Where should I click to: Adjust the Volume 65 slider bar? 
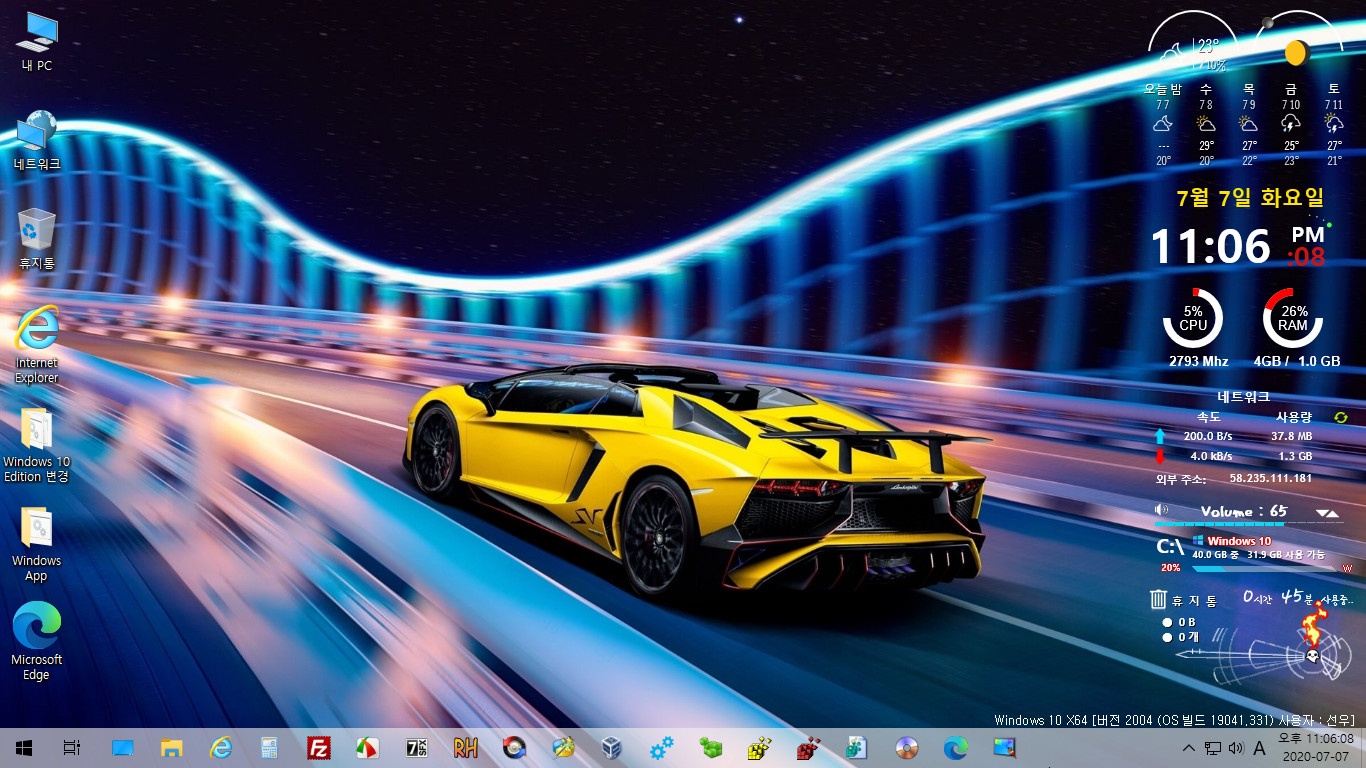tap(1249, 523)
